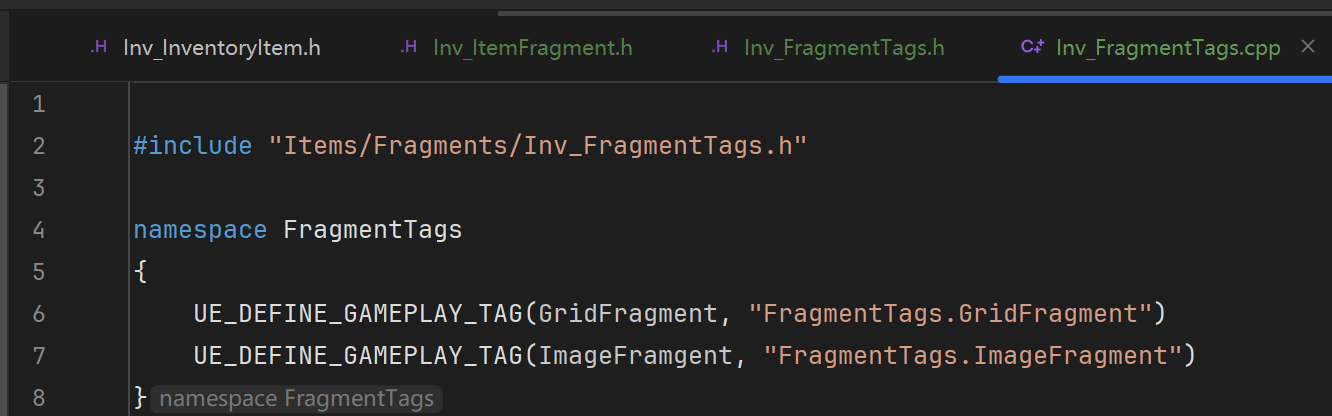
Task: Click the FragmentTags namespace identifier
Action: (373, 230)
